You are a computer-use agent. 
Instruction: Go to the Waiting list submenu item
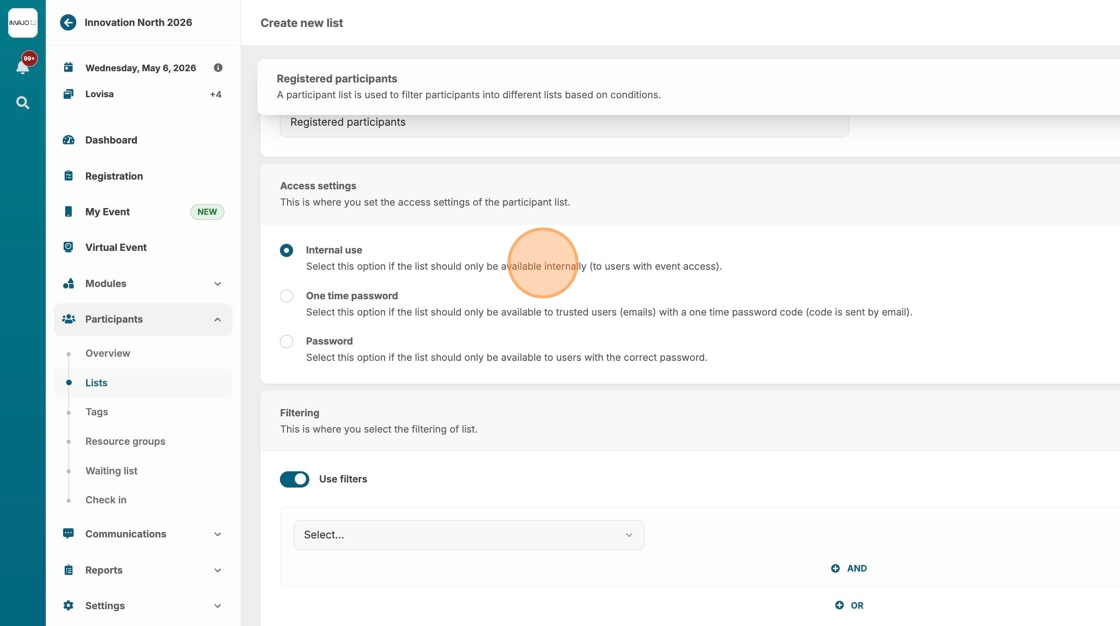(111, 471)
